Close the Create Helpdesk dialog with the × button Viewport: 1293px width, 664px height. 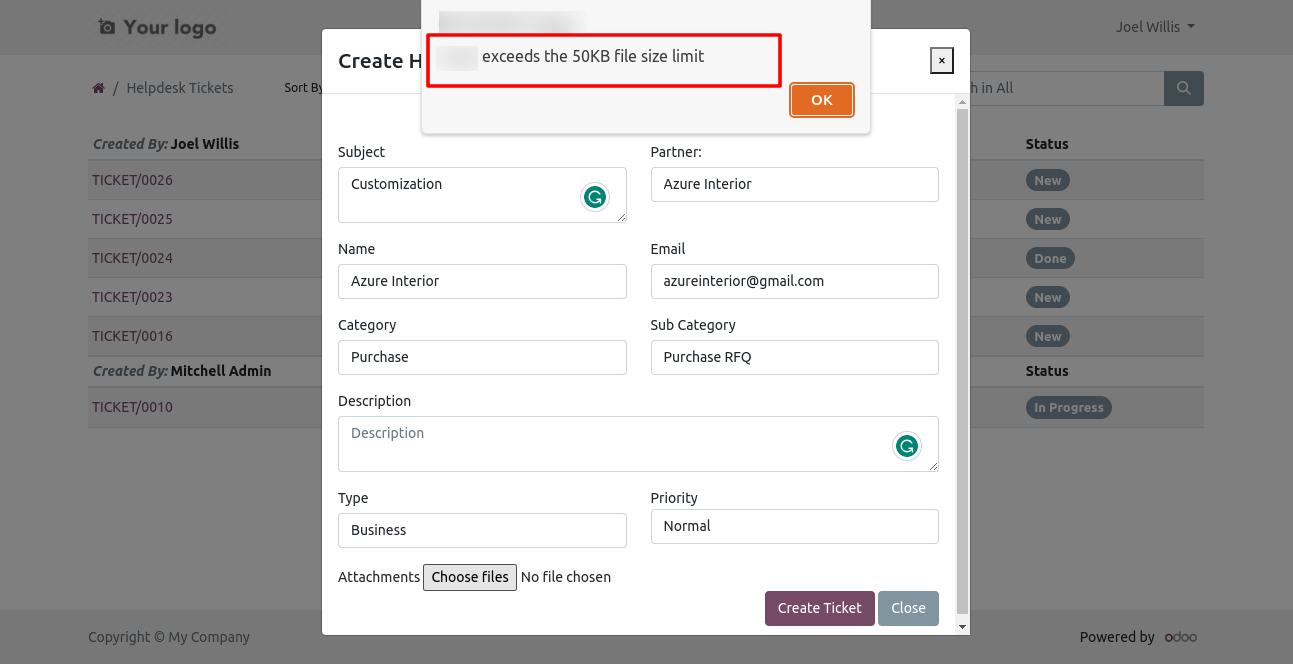coord(941,61)
